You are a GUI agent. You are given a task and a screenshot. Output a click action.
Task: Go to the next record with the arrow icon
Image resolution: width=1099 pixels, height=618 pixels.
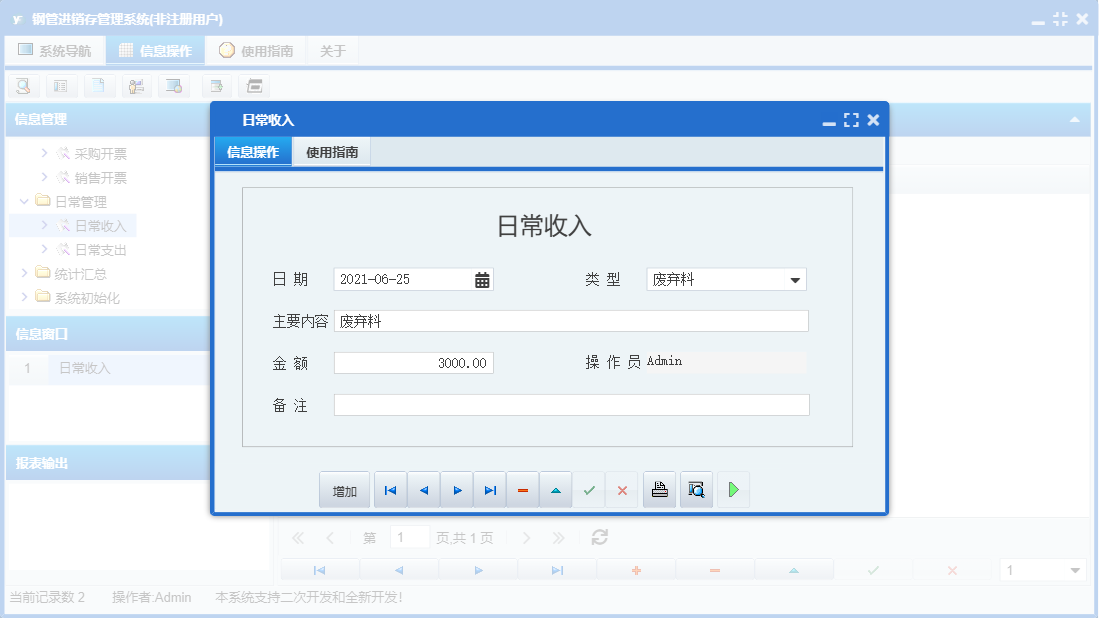456,489
